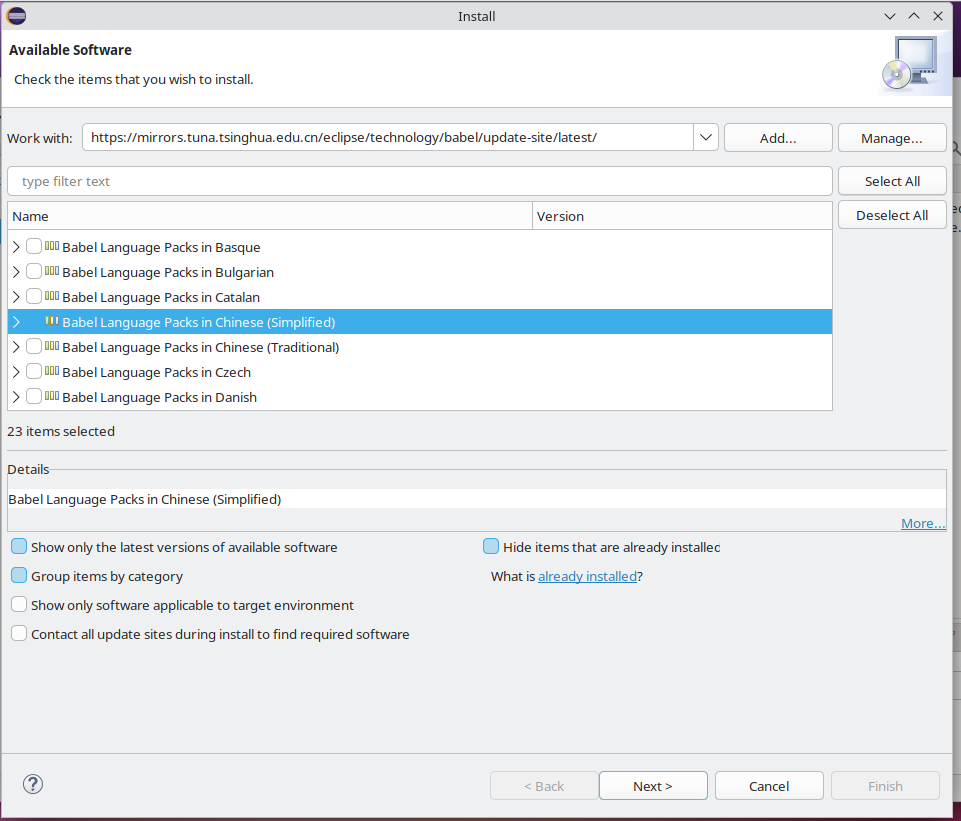Screen dimensions: 961x821
Task: Expand Babel Language Packs in Danish
Action: pyautogui.click(x=16, y=397)
